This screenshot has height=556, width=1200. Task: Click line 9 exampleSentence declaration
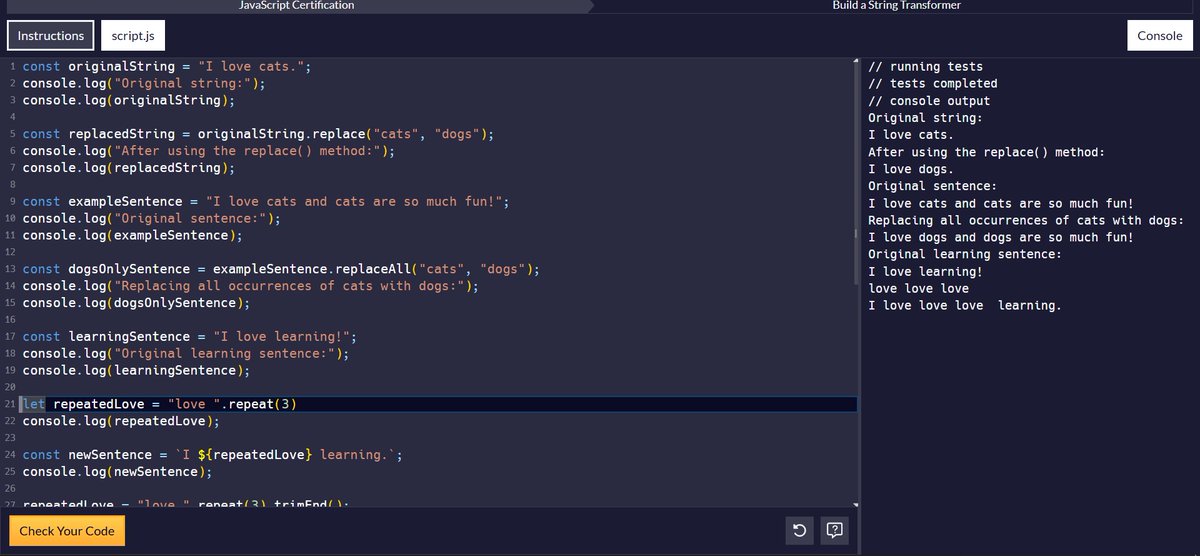(x=266, y=202)
